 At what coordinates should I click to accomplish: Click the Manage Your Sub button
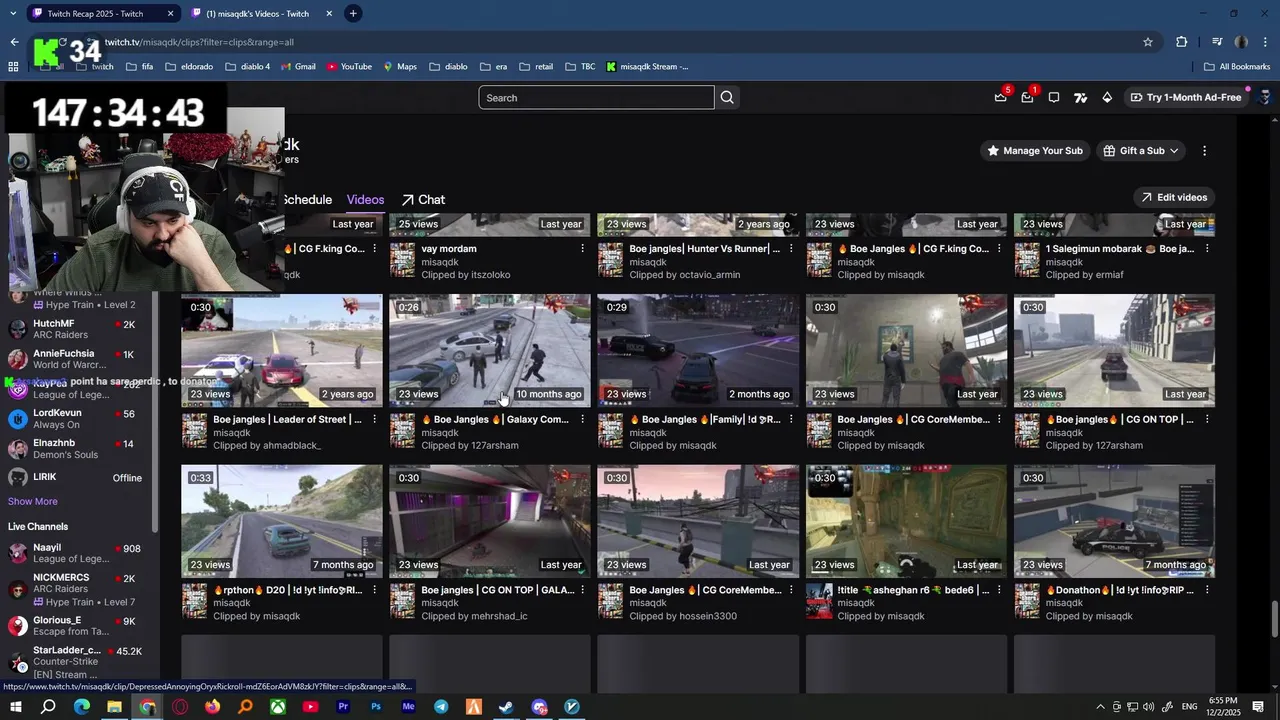coord(1035,151)
